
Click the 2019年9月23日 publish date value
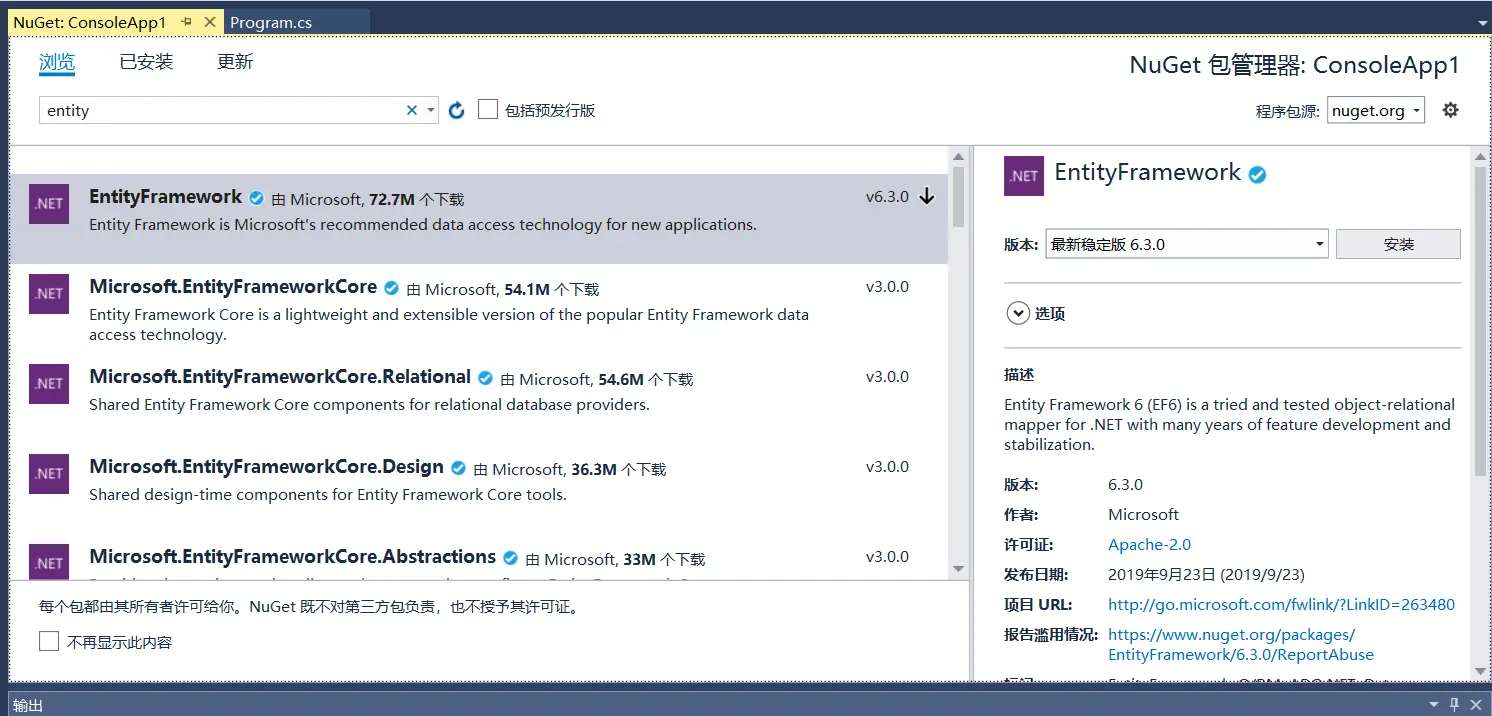point(1206,574)
